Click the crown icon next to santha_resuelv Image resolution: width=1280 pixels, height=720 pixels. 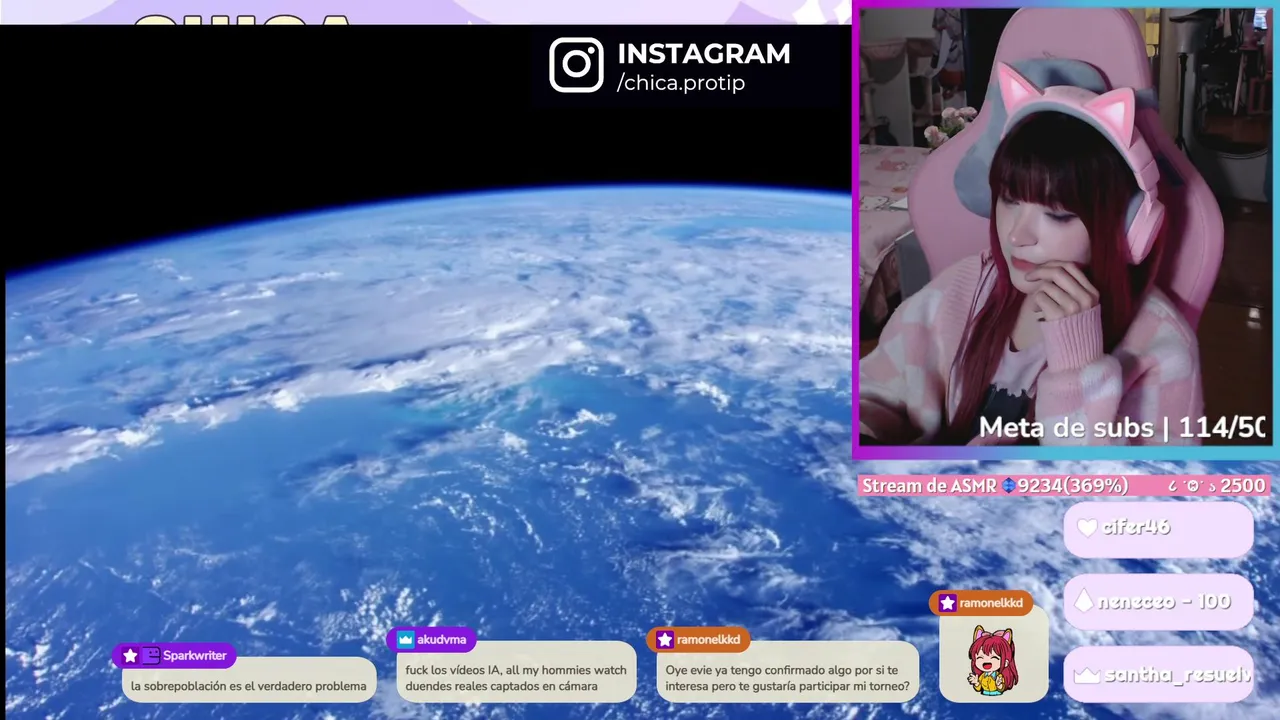click(x=1087, y=675)
